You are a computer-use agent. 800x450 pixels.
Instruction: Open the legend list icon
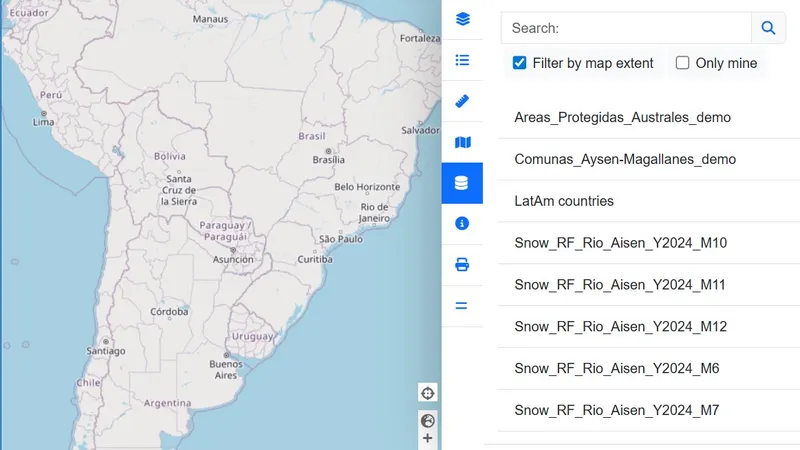coord(462,60)
